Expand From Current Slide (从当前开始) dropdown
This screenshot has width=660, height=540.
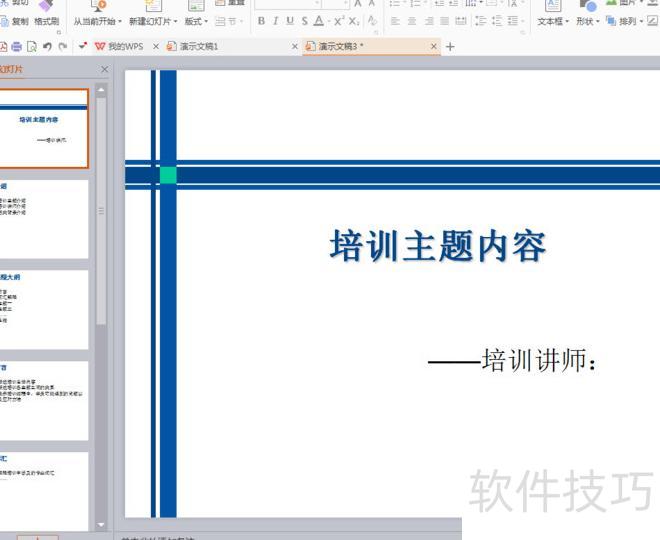[98, 21]
